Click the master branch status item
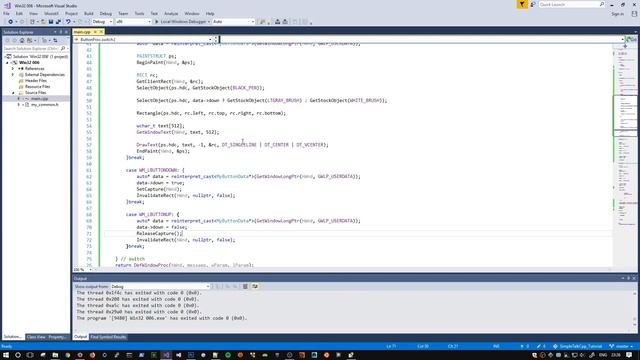Screen dimensions: 640x360 621,346
